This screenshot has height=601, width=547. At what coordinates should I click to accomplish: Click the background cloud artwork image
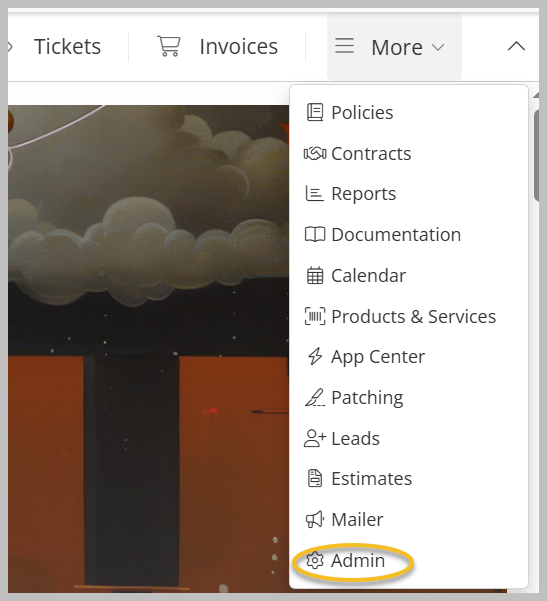[x=148, y=349]
